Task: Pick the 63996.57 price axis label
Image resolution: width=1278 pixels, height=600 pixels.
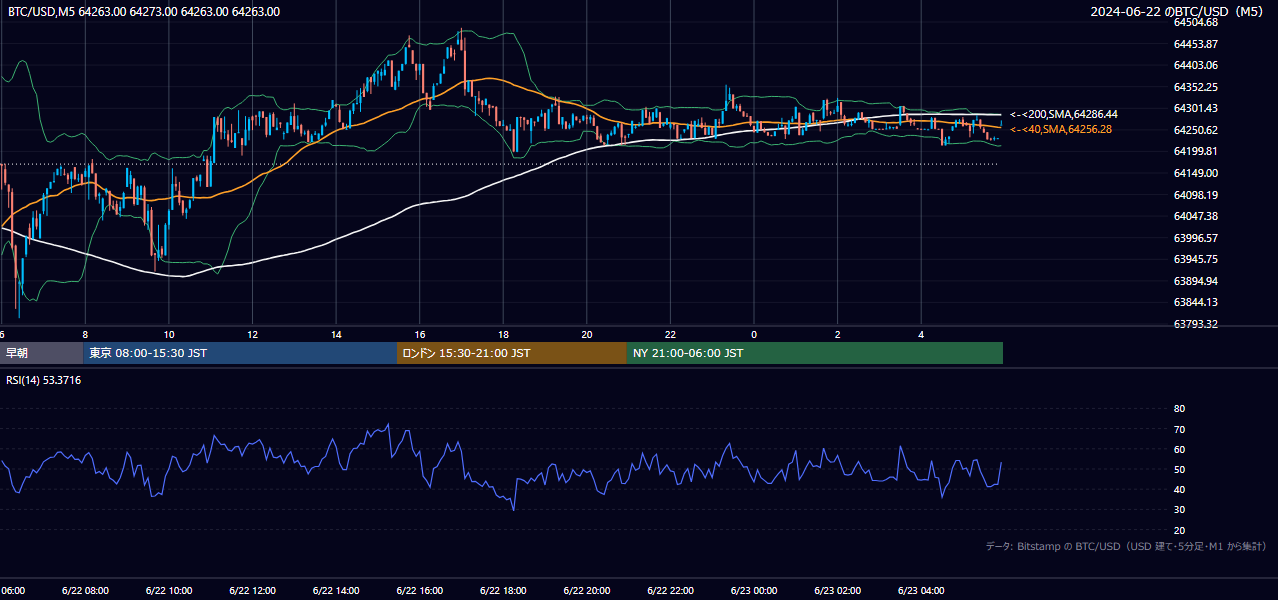Action: tap(1195, 238)
